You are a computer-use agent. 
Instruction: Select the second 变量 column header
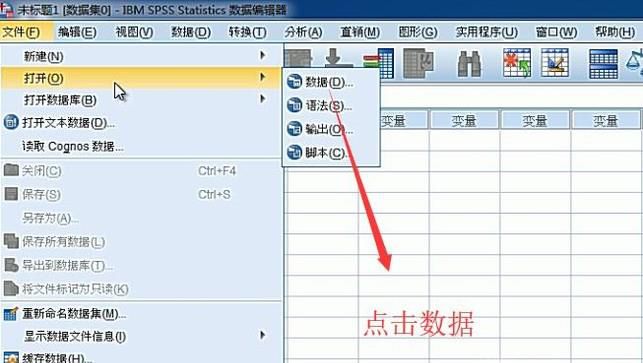464,121
